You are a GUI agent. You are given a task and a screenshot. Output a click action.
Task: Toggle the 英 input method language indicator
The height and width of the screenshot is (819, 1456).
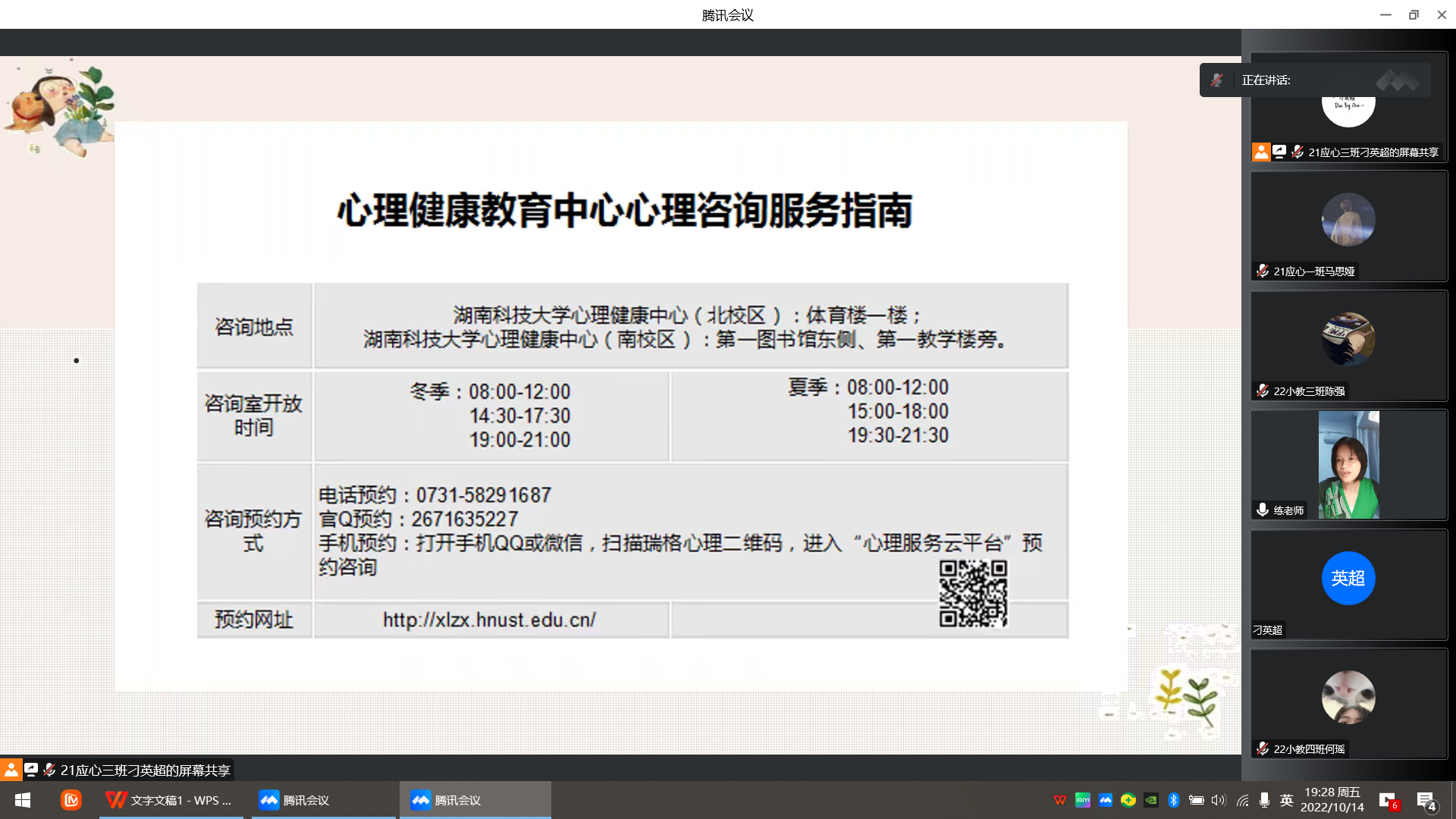tap(1286, 800)
